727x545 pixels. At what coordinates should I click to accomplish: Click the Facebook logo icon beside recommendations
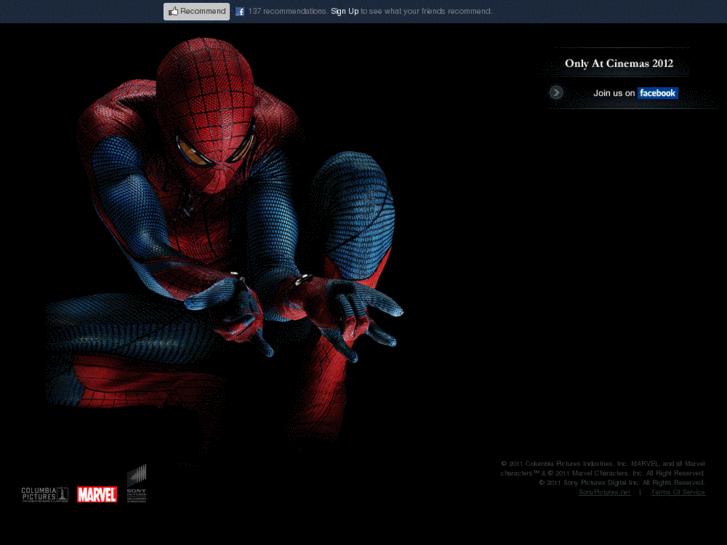240,12
